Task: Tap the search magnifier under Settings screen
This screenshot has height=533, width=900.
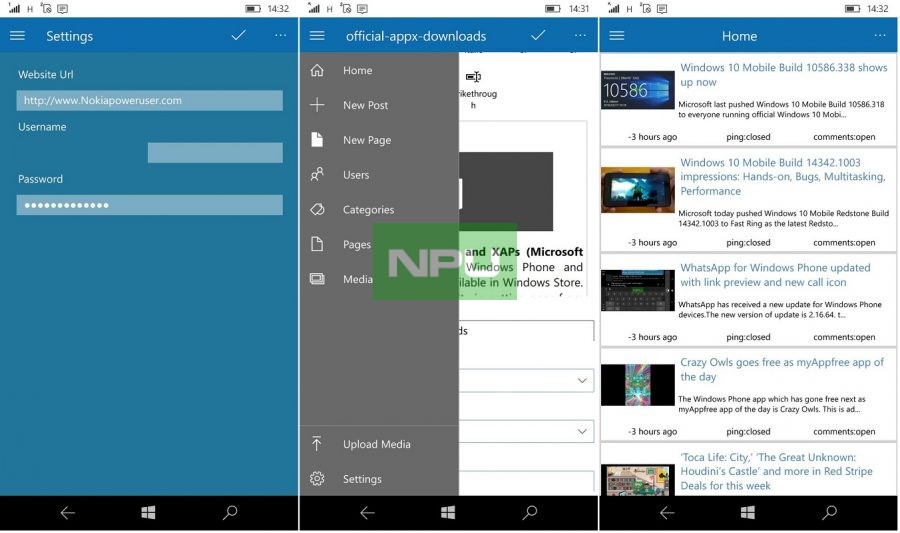Action: point(230,512)
